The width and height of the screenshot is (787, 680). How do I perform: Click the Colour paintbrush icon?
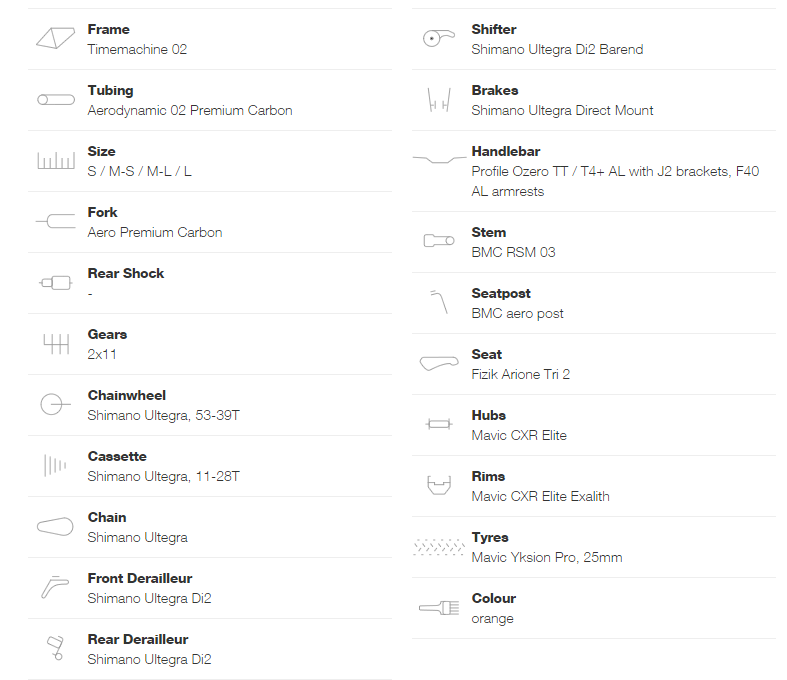click(x=439, y=608)
